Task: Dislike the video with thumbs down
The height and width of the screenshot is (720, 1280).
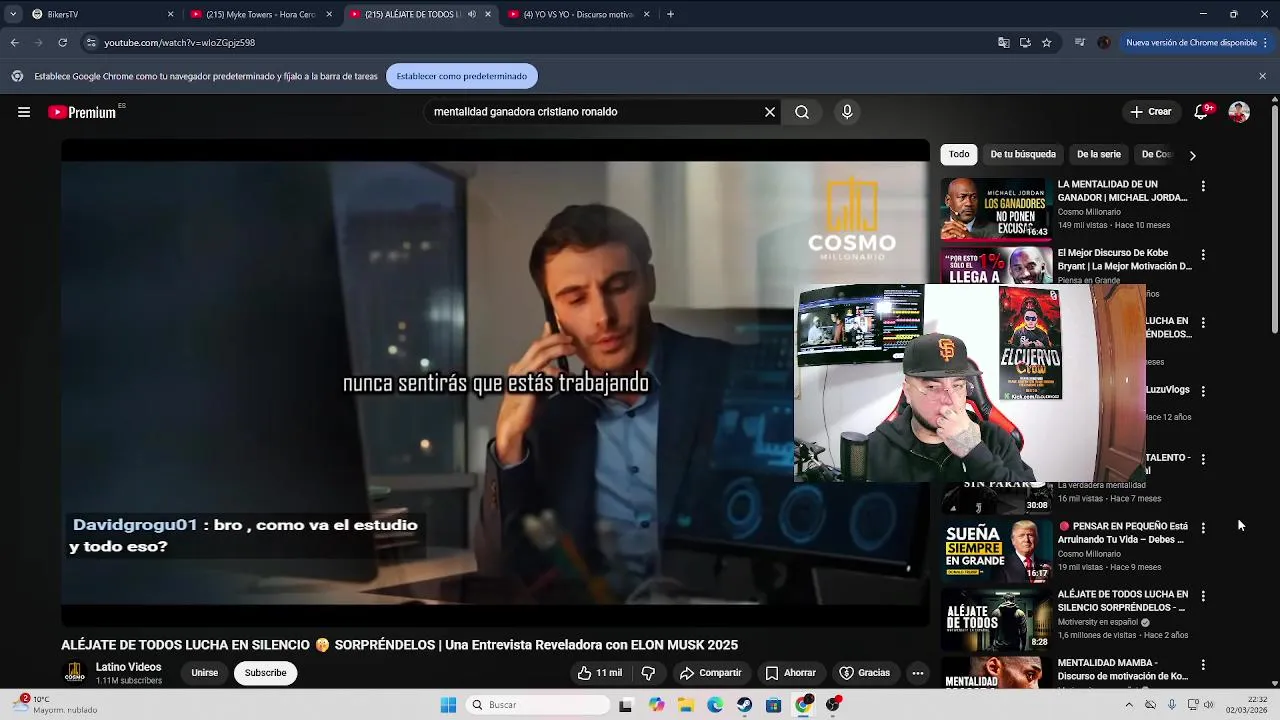Action: pyautogui.click(x=648, y=673)
